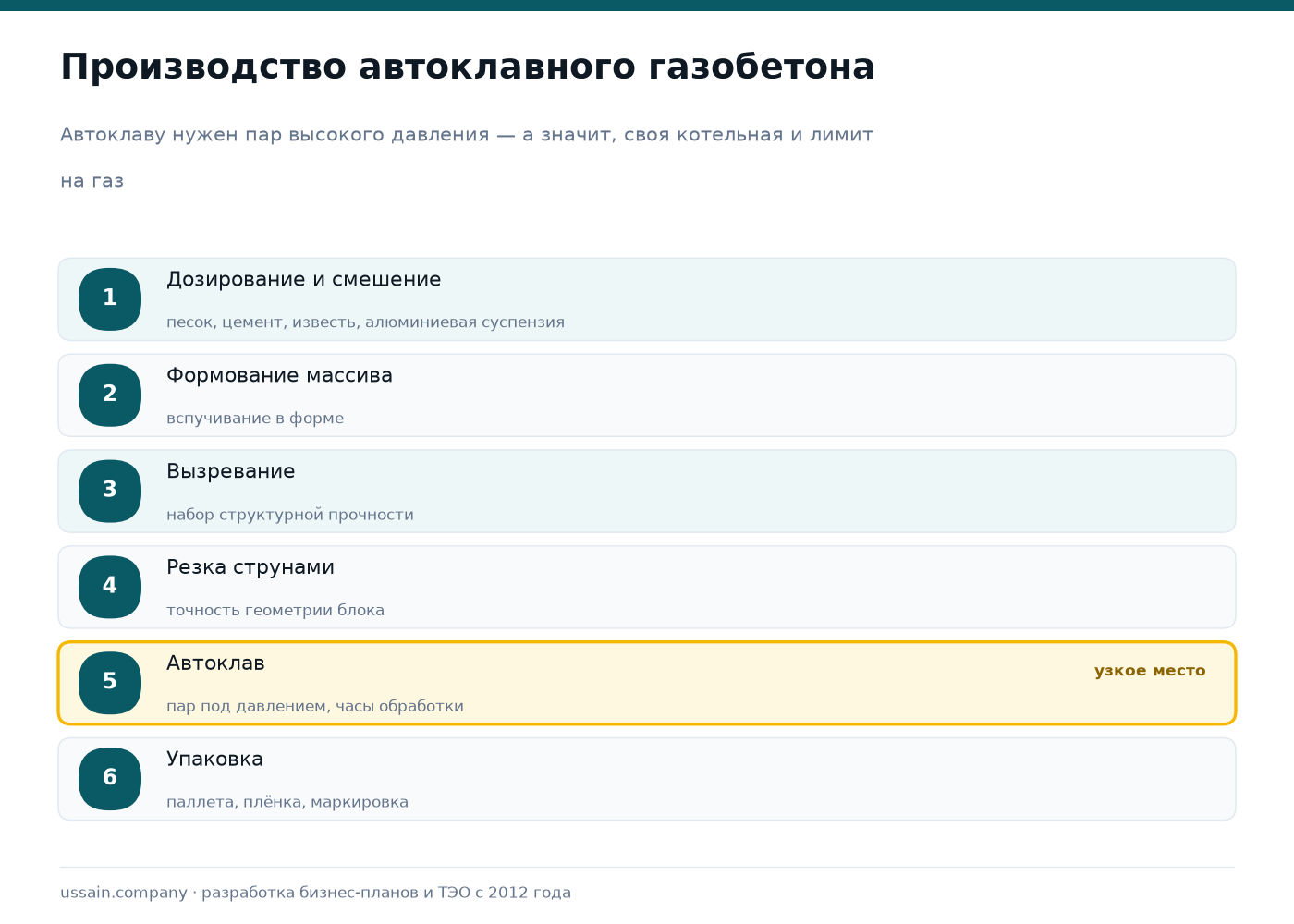Click the step 4 number badge
The height and width of the screenshot is (924, 1294).
click(x=110, y=588)
